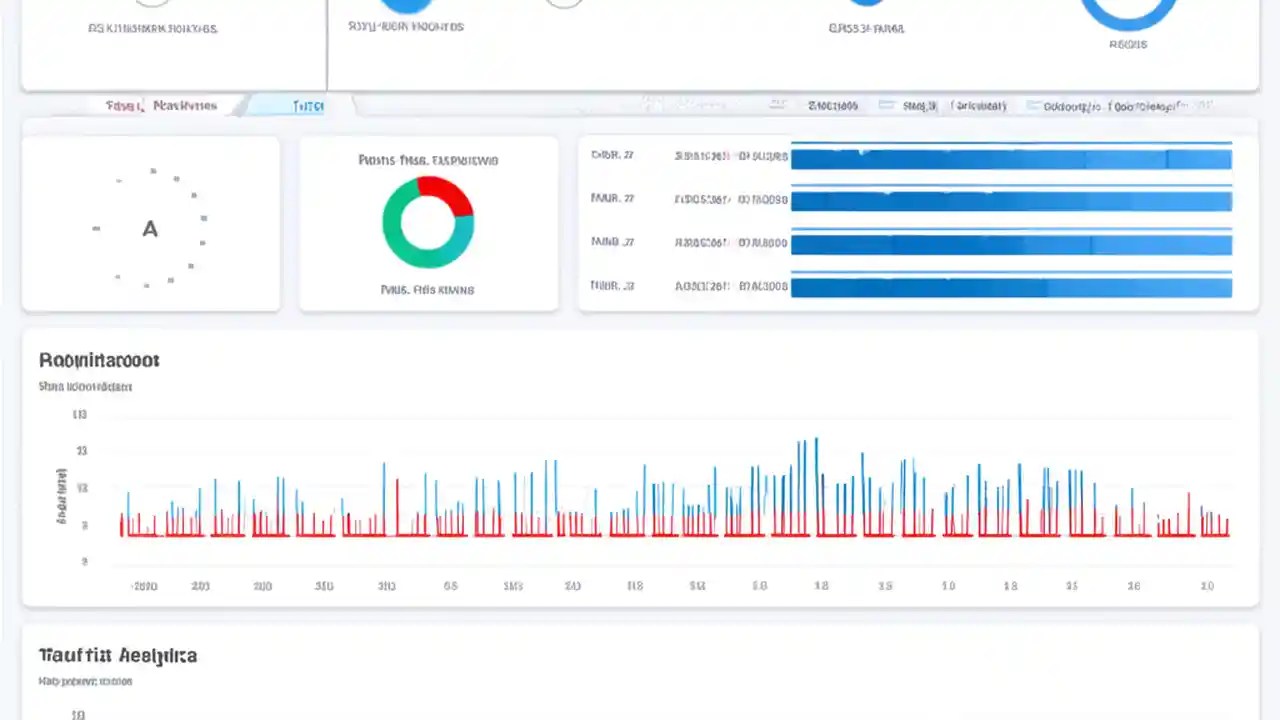Open the gauge icon in the top-right card

tap(1128, 12)
